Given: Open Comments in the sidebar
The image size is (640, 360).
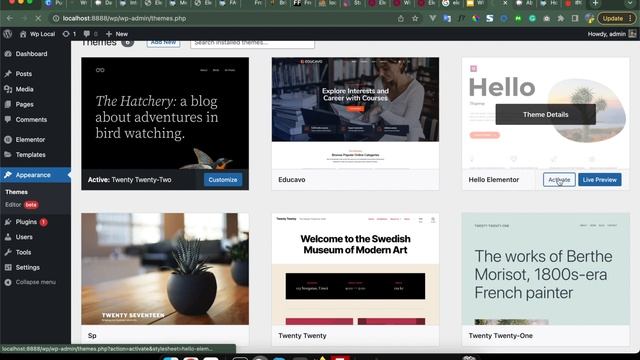Looking at the screenshot, I should (31, 119).
